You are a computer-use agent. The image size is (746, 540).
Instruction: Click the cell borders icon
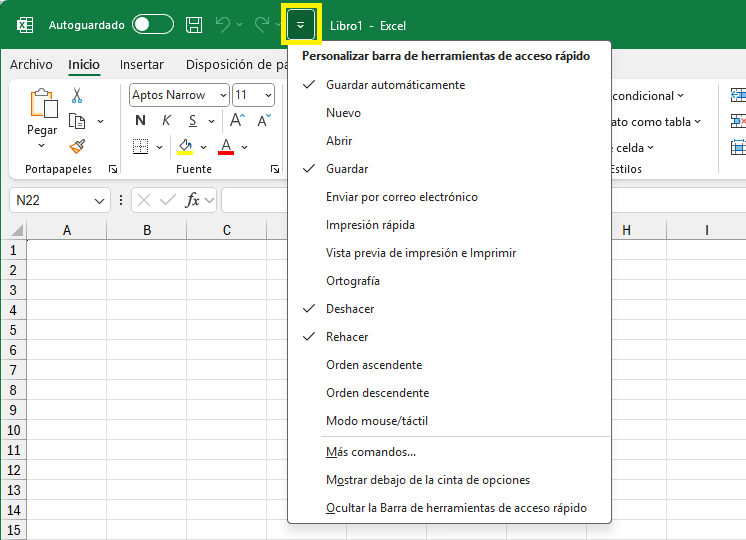[x=140, y=147]
